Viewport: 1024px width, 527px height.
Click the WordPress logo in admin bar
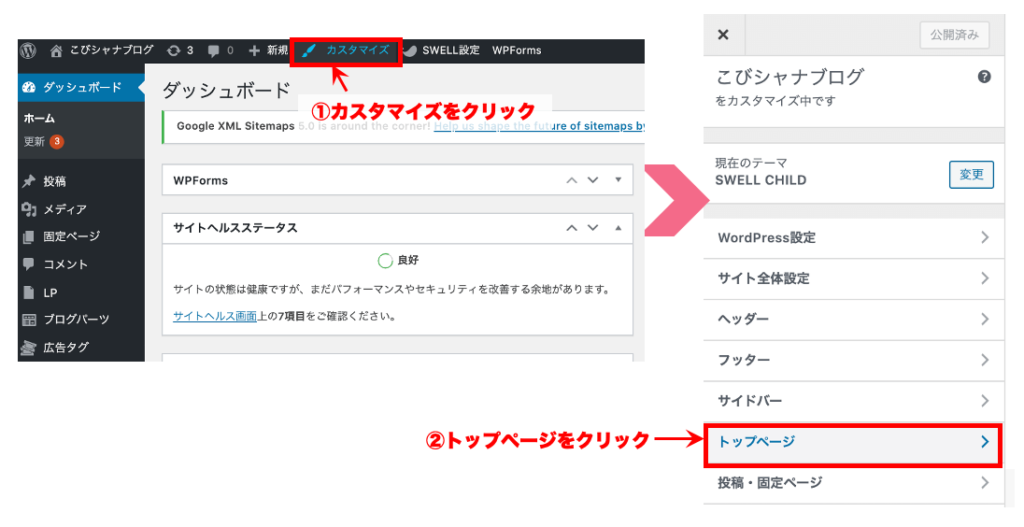28,50
